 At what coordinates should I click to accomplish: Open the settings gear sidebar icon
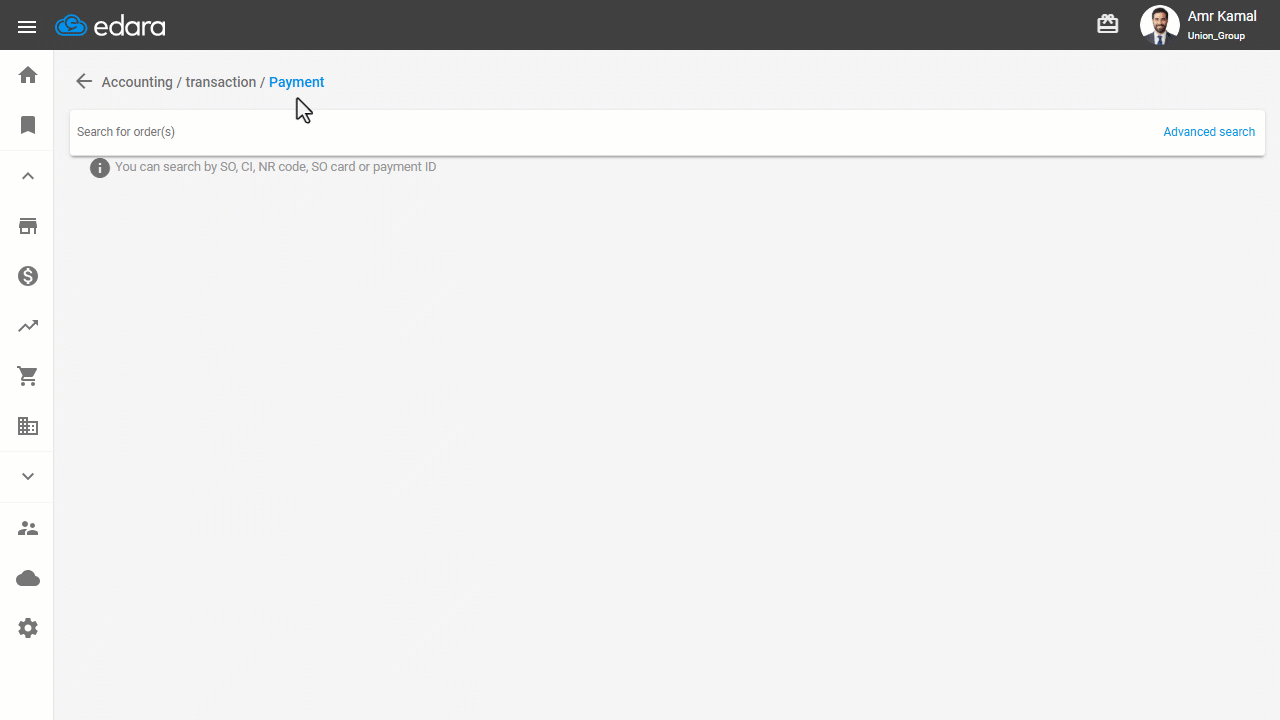[x=28, y=628]
